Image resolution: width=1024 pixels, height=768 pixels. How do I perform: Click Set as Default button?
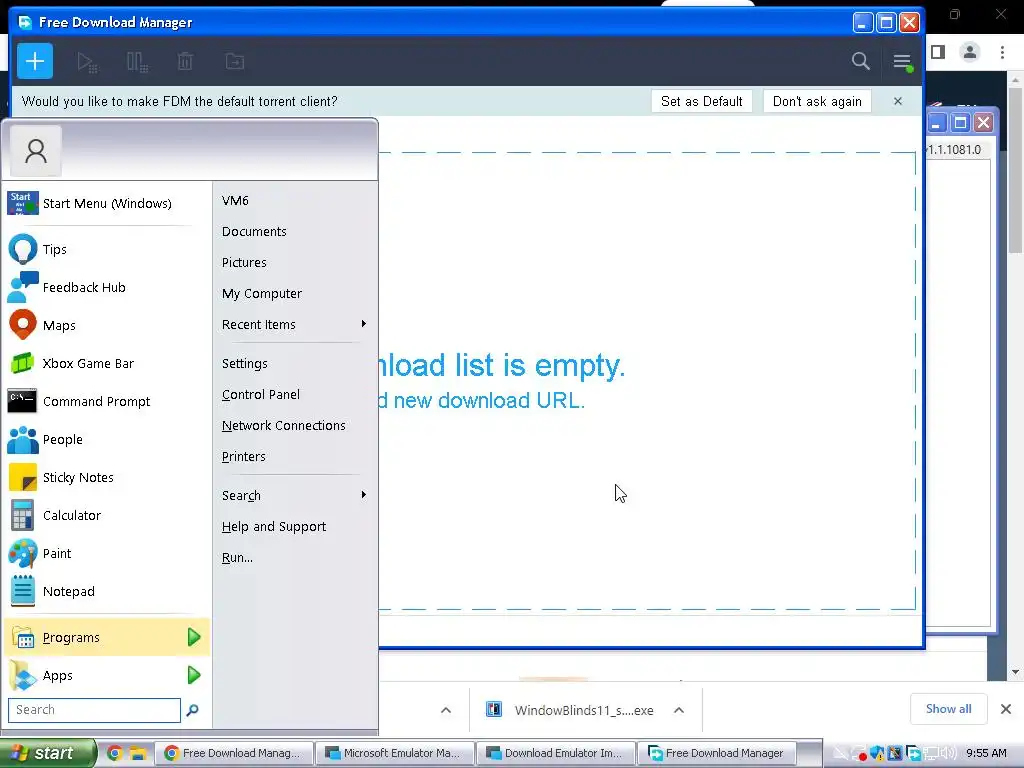tap(701, 101)
